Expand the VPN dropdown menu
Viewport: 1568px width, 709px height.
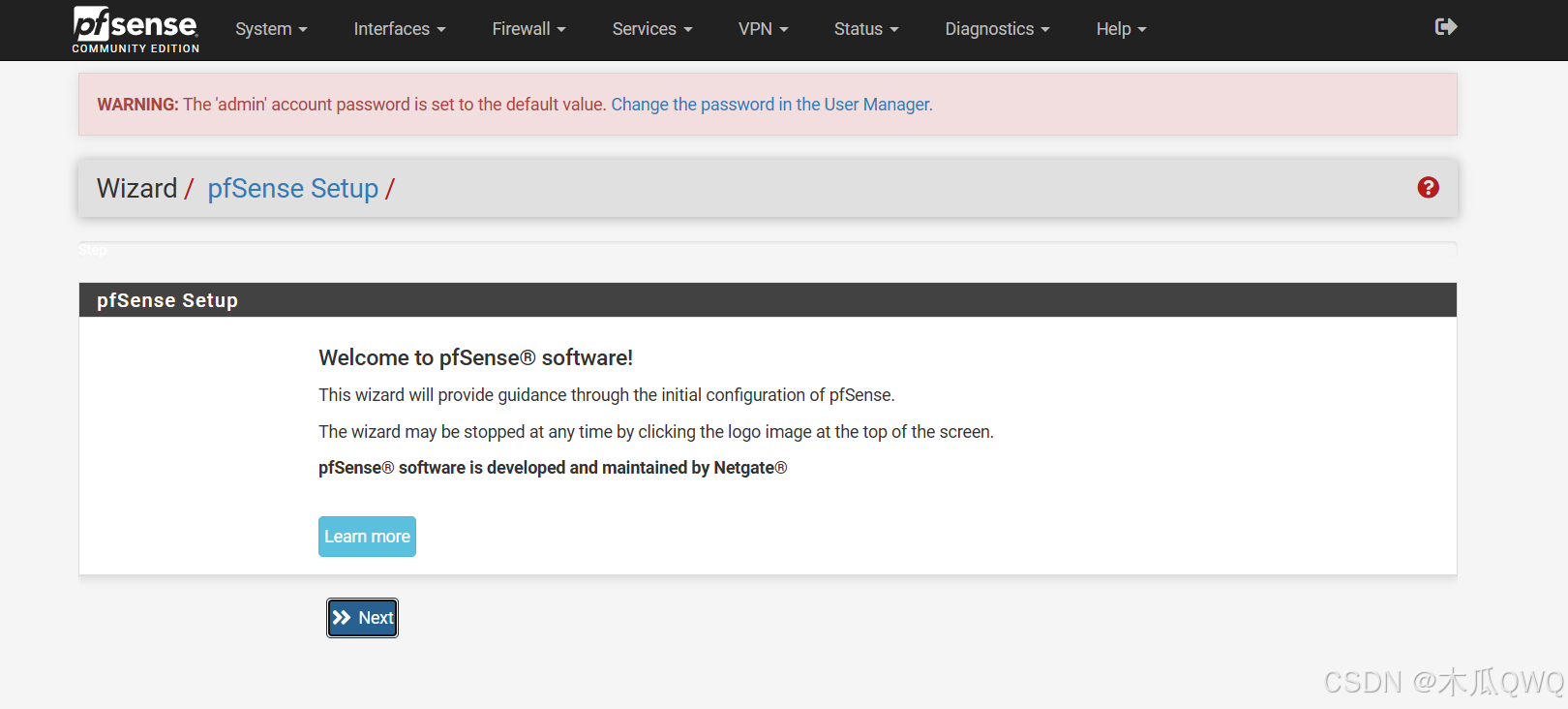(764, 29)
